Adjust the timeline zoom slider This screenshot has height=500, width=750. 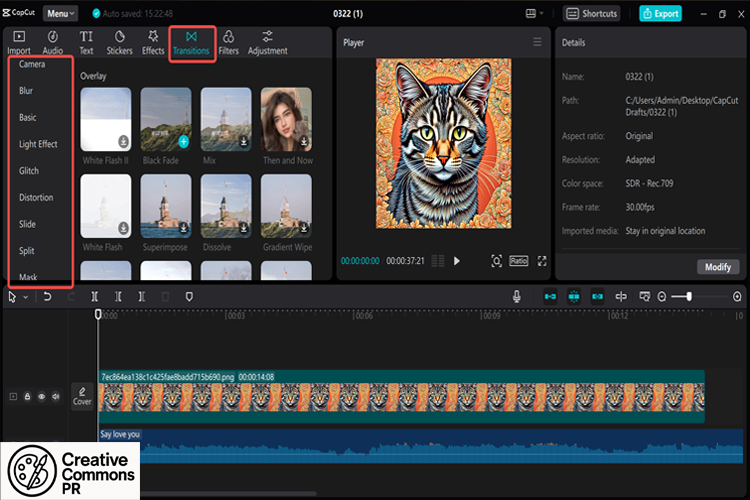click(689, 297)
